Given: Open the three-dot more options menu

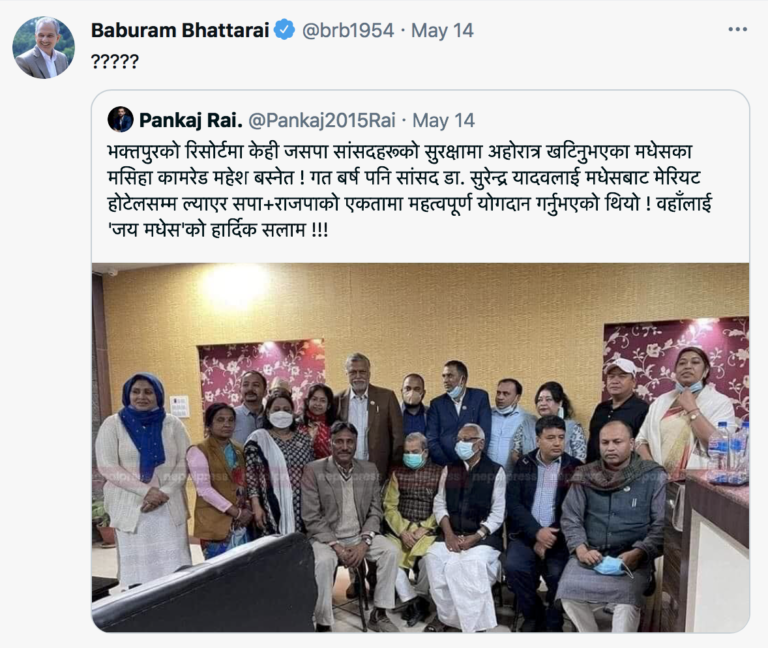Looking at the screenshot, I should click(738, 30).
